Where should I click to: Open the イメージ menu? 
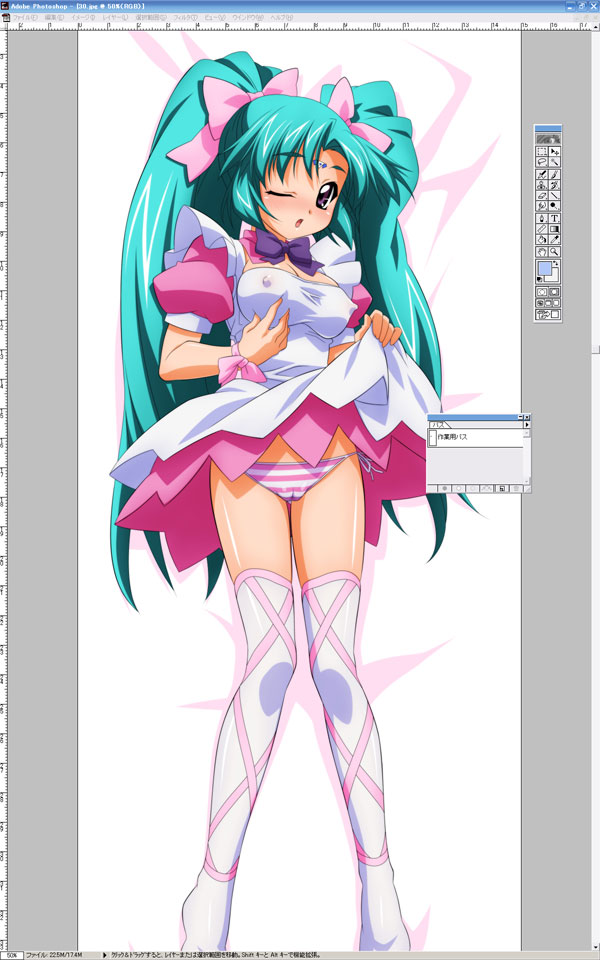(x=83, y=18)
